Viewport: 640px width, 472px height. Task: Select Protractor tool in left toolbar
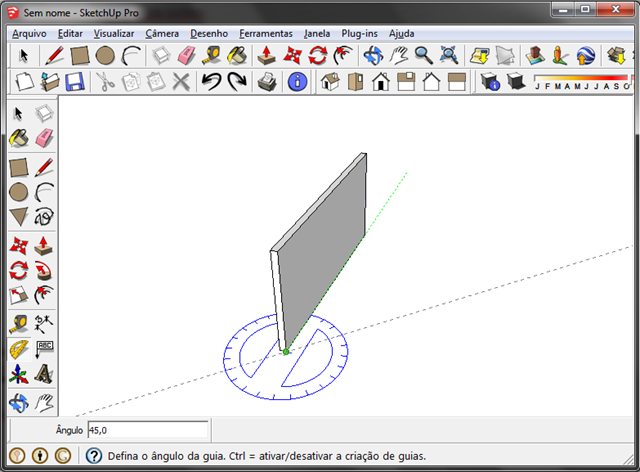click(x=19, y=349)
